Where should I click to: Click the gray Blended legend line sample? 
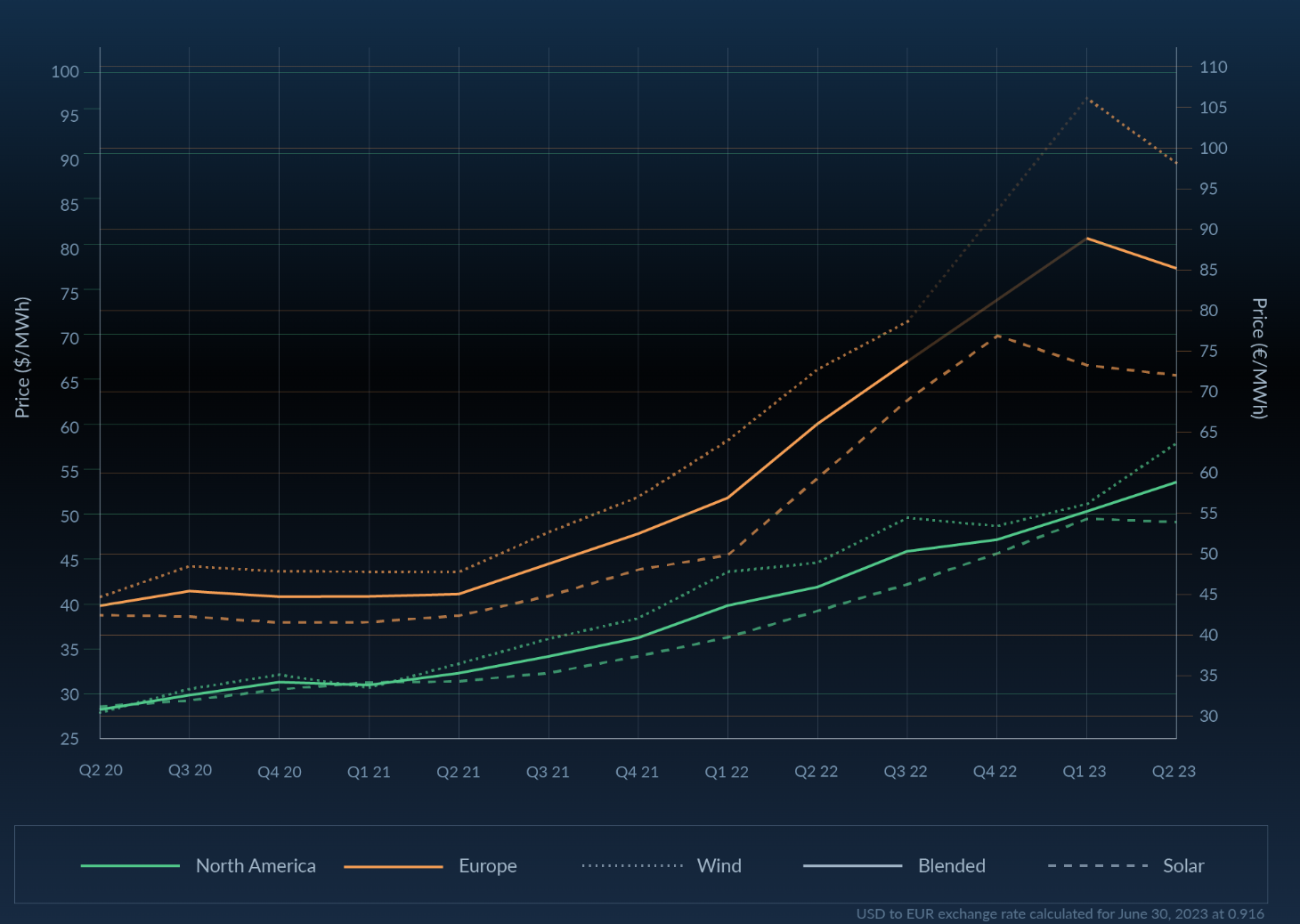852,865
